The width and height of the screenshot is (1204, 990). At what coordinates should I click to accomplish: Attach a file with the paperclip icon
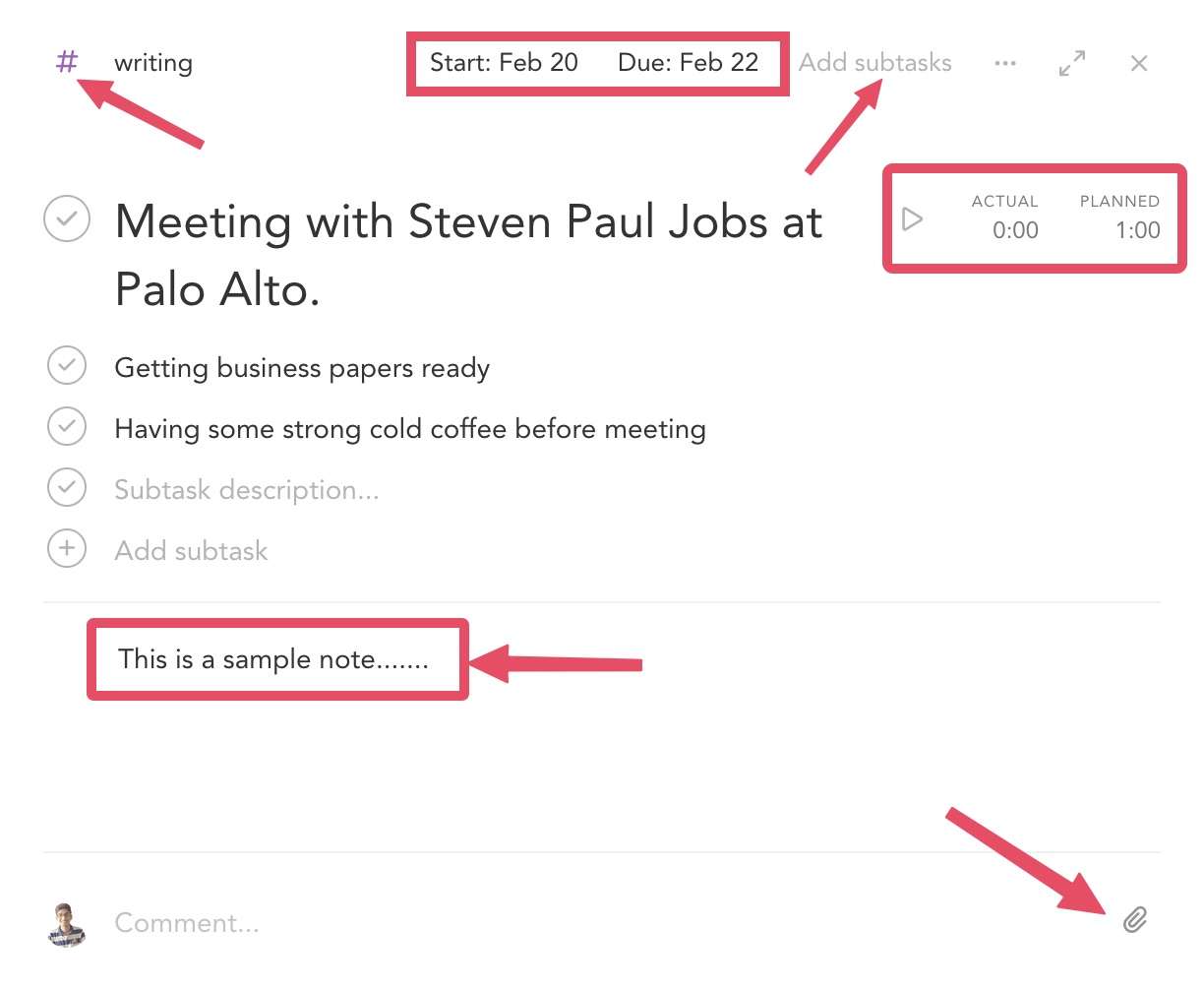pos(1135,920)
